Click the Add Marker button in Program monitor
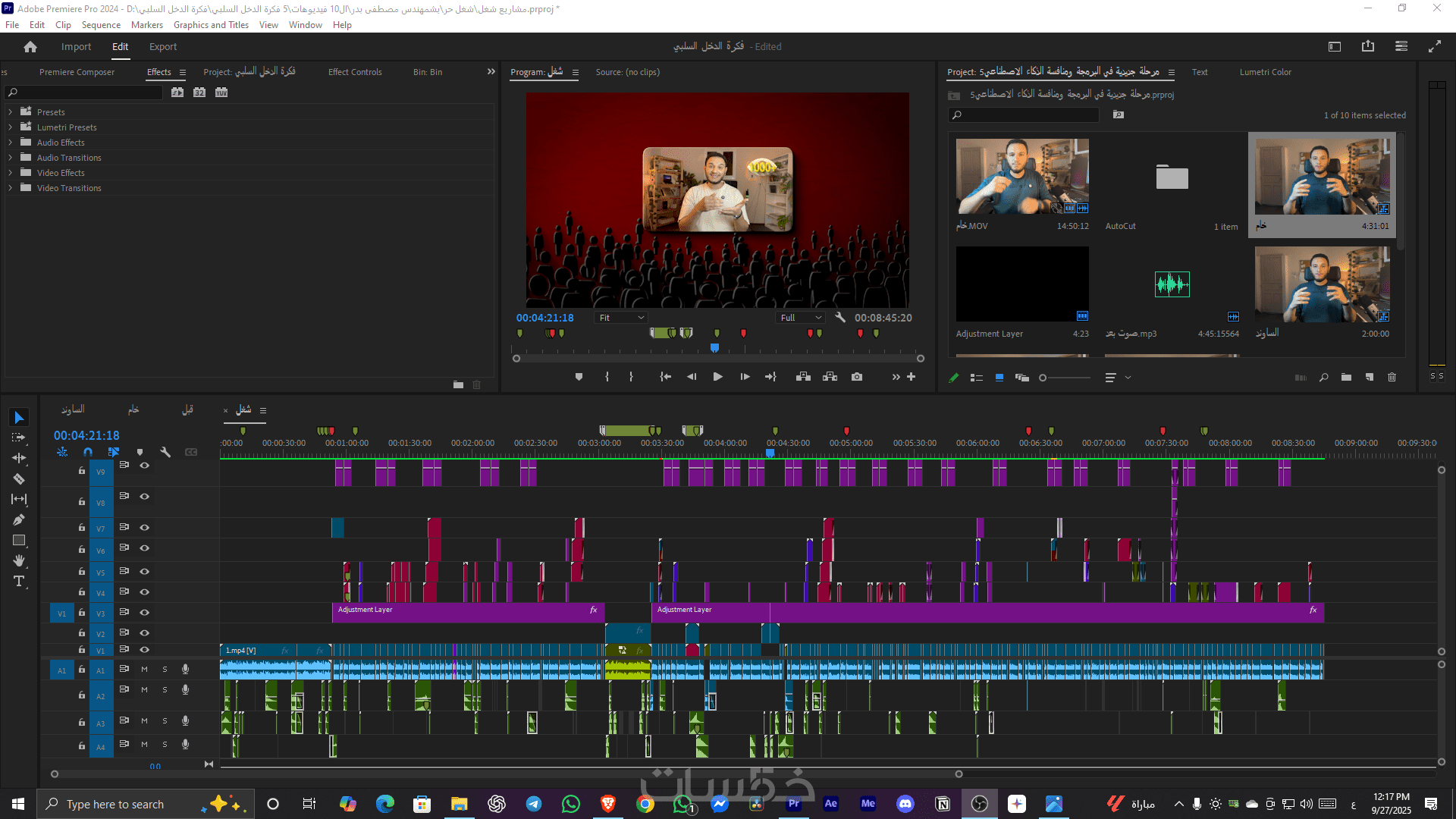 click(579, 377)
